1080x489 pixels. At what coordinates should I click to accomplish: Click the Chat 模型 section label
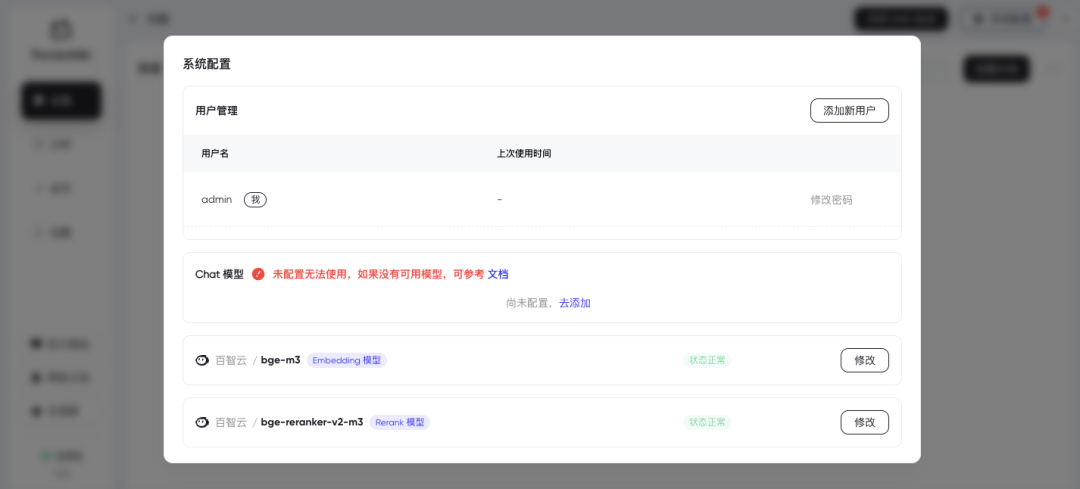click(220, 274)
